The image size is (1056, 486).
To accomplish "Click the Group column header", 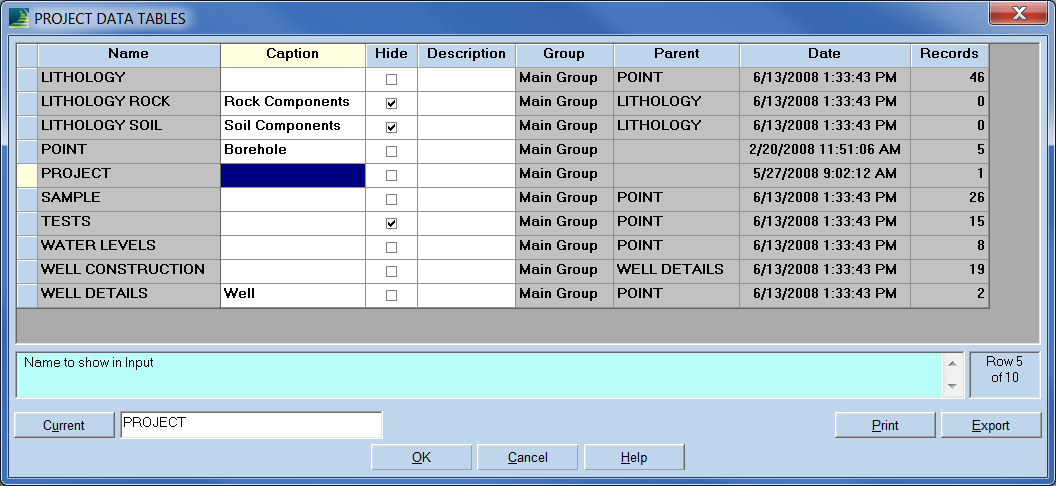I will [564, 55].
